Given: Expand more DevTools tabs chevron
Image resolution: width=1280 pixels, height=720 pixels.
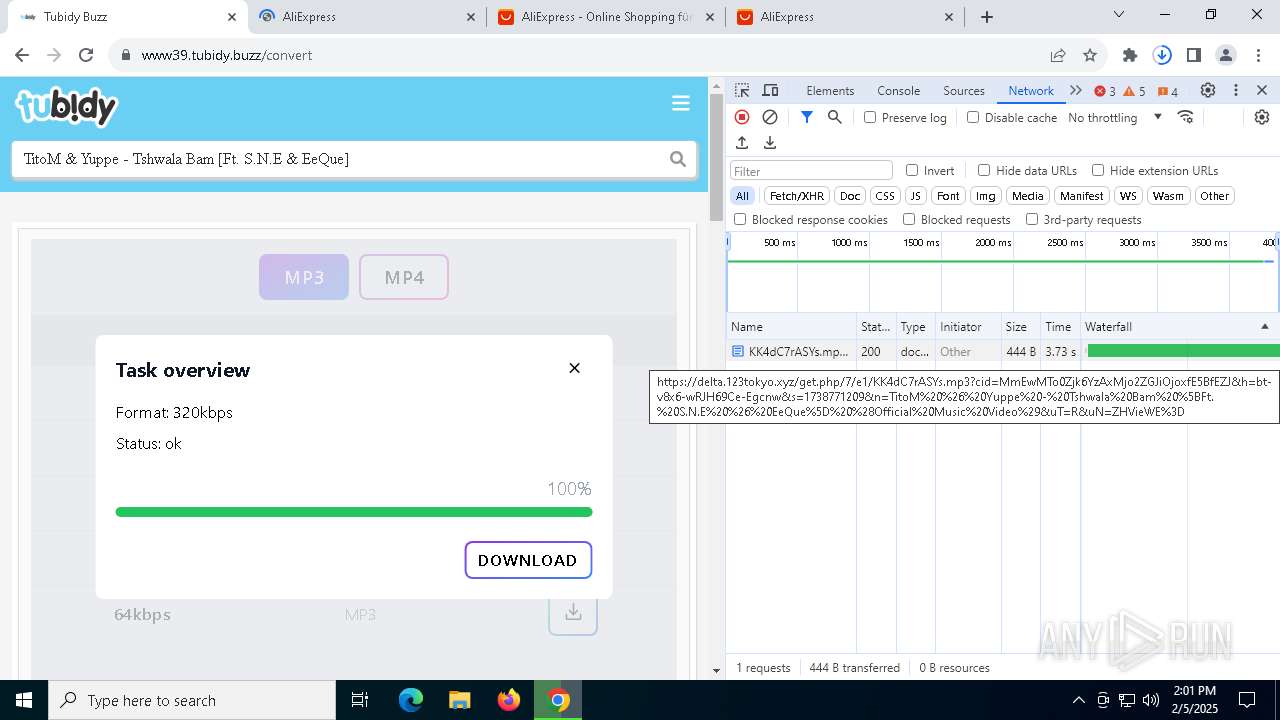Looking at the screenshot, I should coord(1076,90).
